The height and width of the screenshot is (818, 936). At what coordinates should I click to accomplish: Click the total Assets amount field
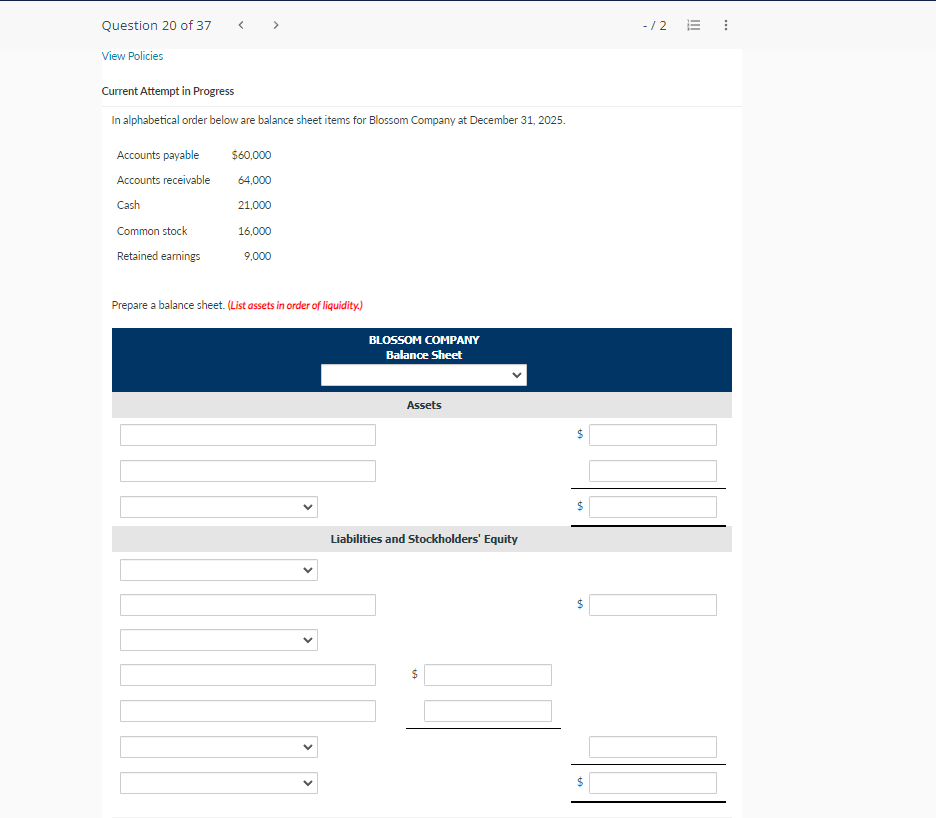[652, 506]
